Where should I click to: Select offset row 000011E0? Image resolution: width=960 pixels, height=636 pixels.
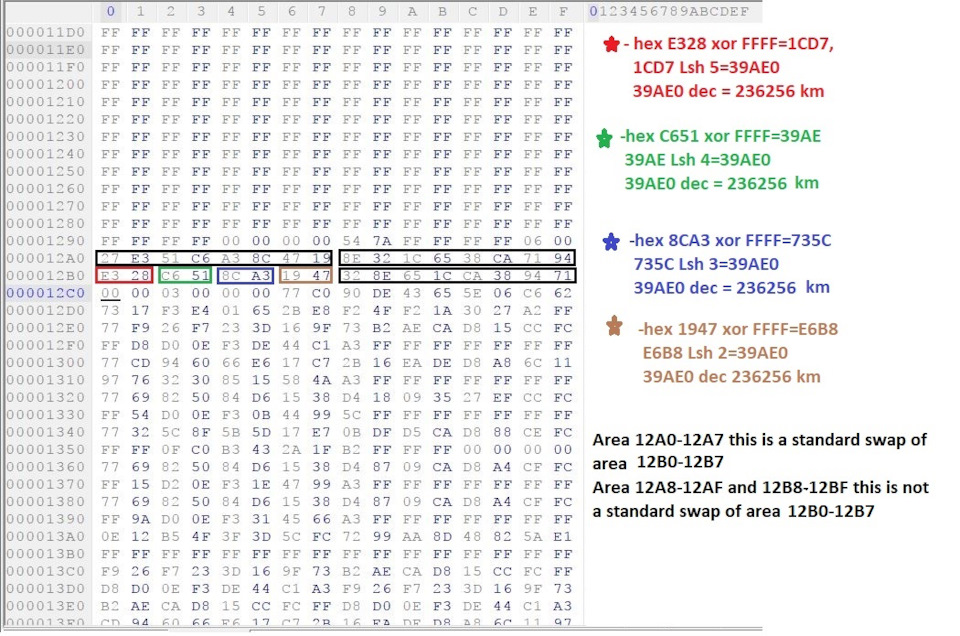click(x=46, y=50)
